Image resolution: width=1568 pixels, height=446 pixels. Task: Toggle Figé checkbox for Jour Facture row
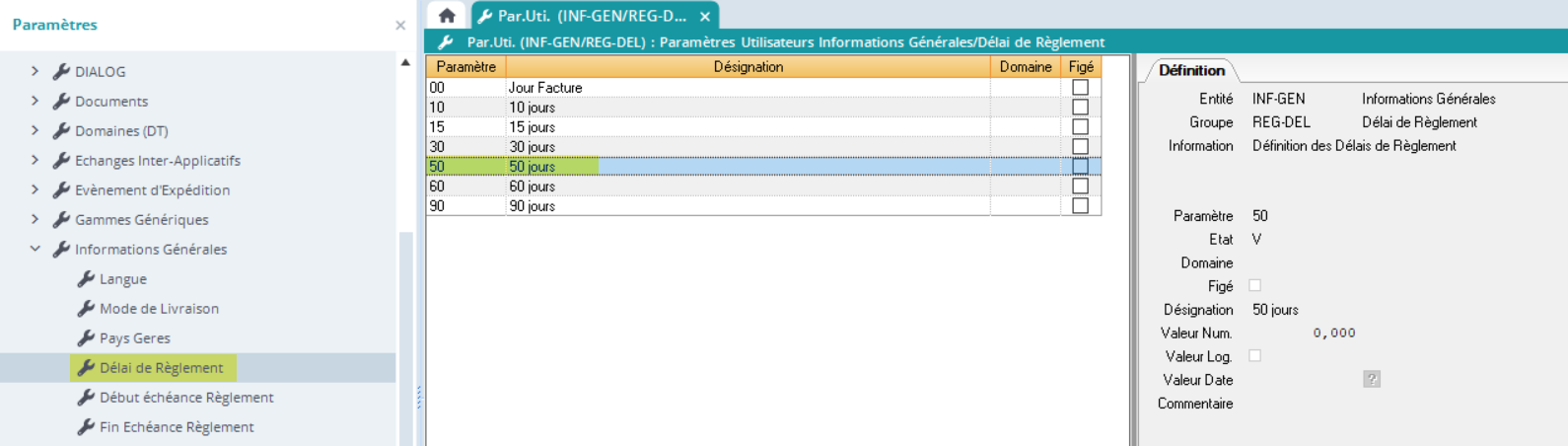point(1080,88)
